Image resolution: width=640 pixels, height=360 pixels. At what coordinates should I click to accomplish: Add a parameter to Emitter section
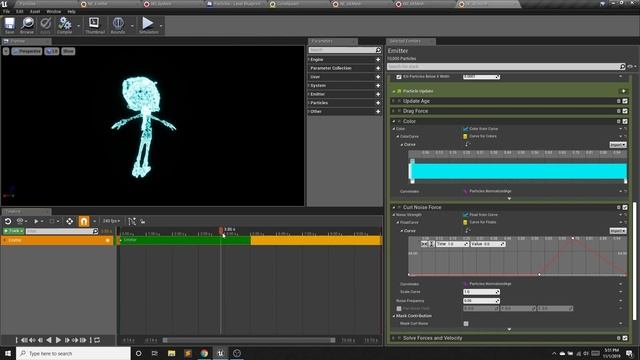[x=378, y=94]
